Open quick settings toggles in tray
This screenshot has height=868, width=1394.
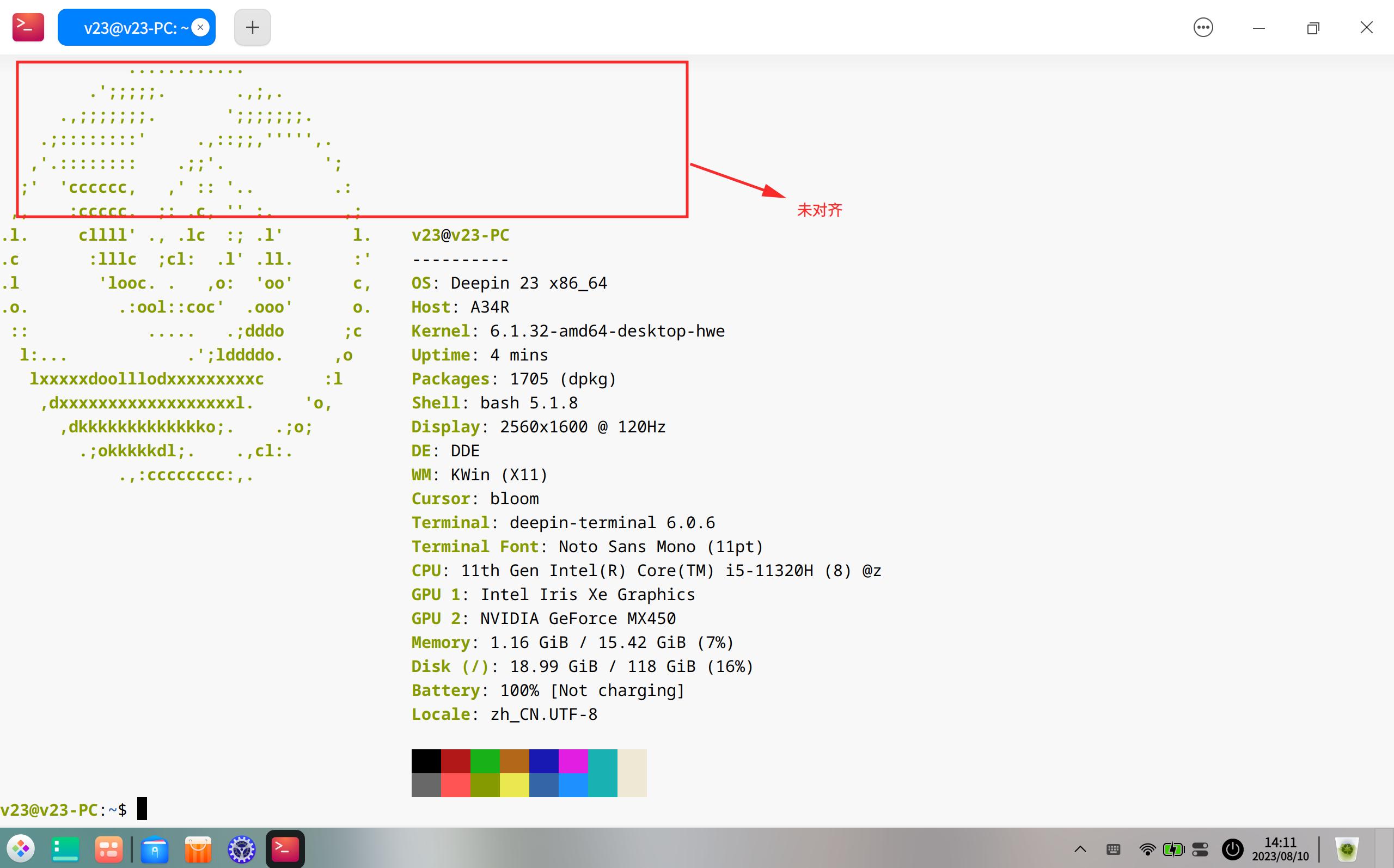point(1201,849)
